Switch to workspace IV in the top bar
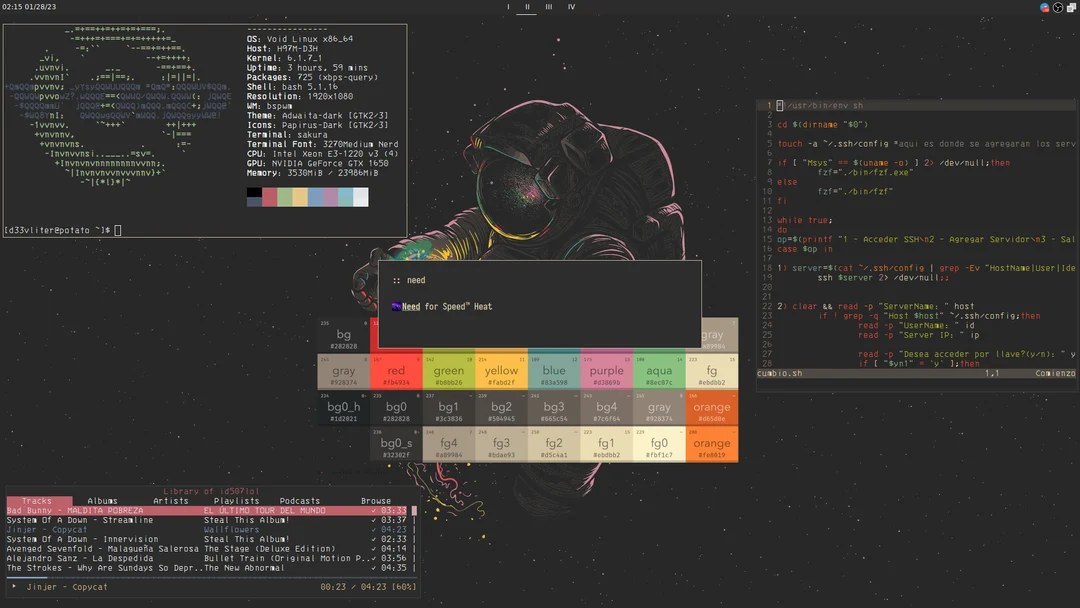 tap(571, 7)
